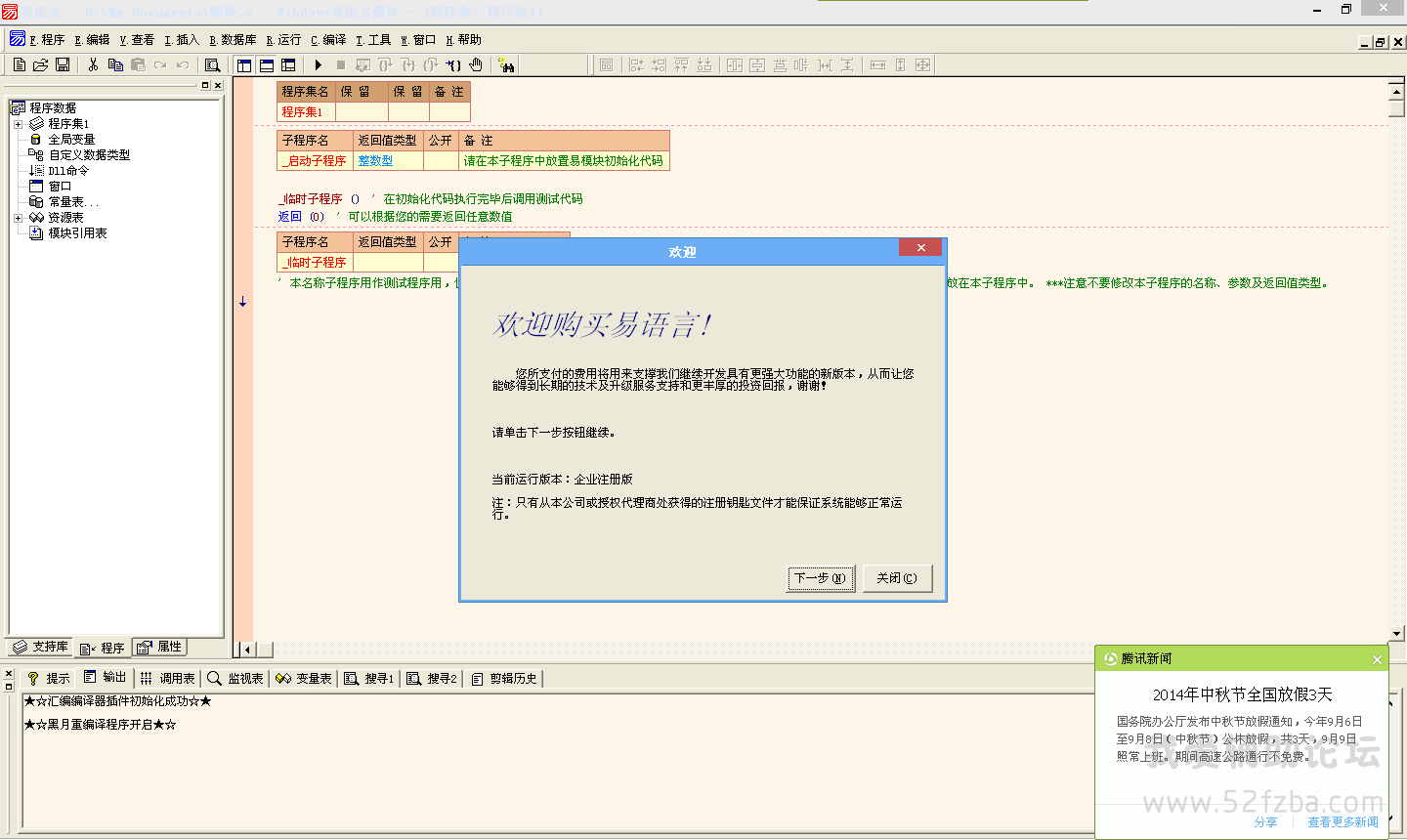Click the align-top form layout icon
Viewport: 1407px width, 840px height.
681,64
